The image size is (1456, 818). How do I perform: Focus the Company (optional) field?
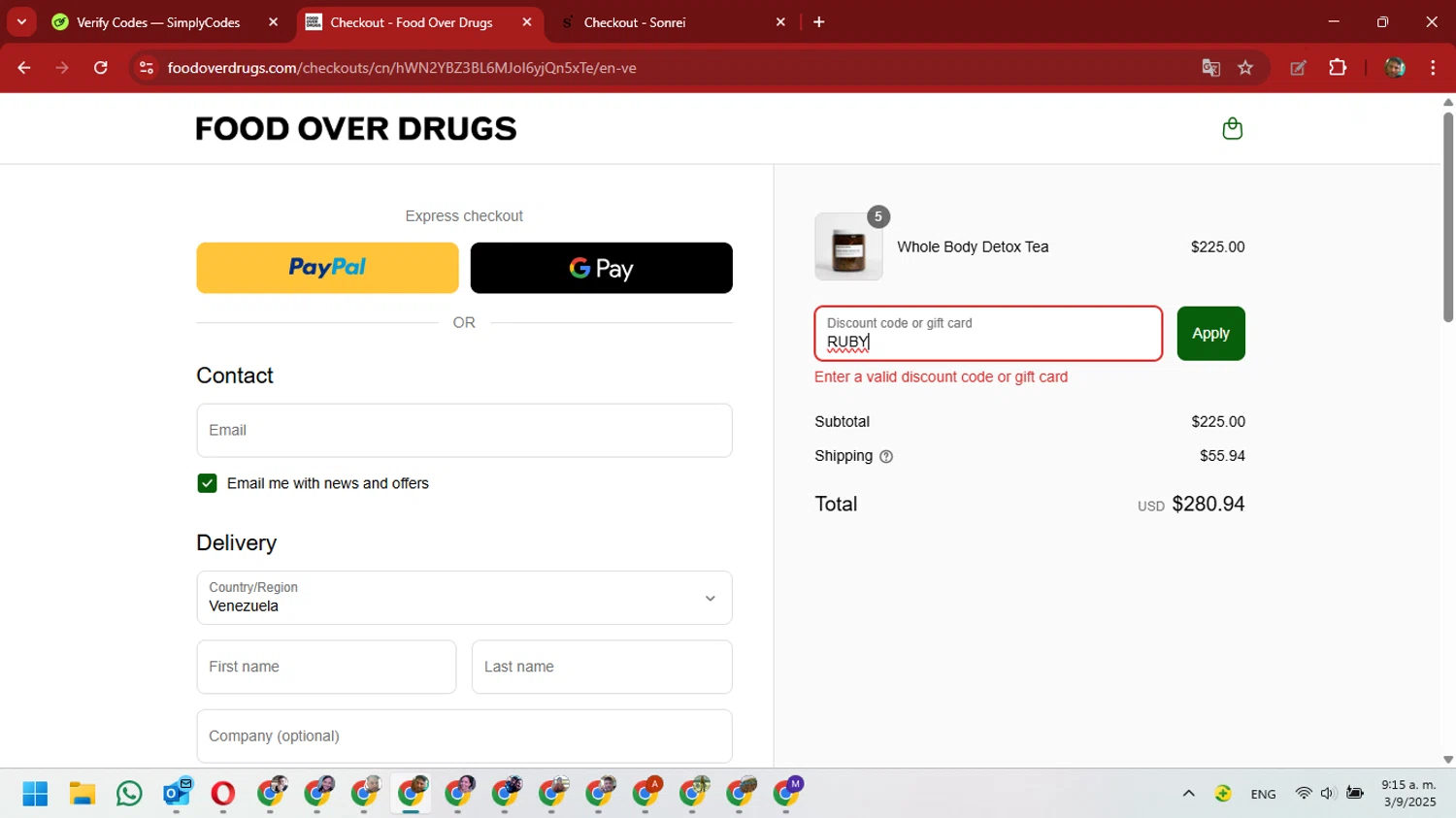(x=464, y=736)
